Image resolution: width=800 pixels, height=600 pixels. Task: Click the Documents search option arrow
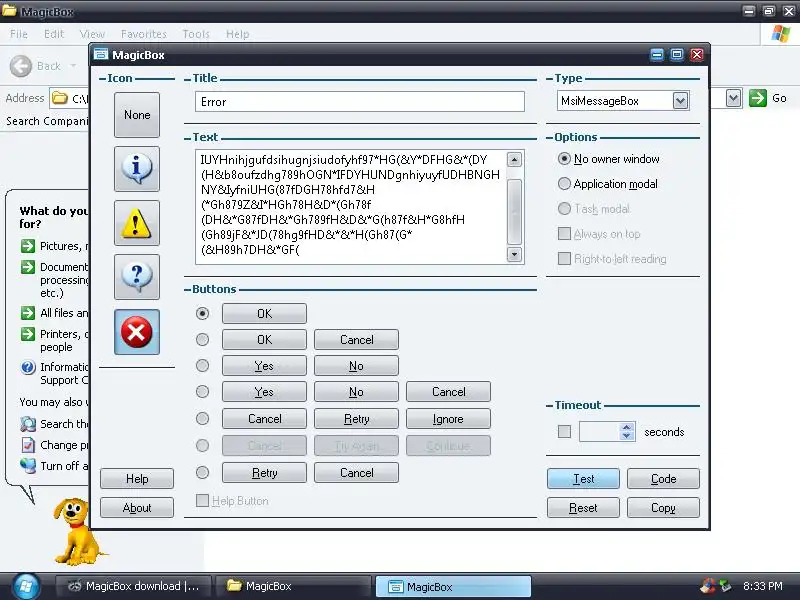[28, 267]
